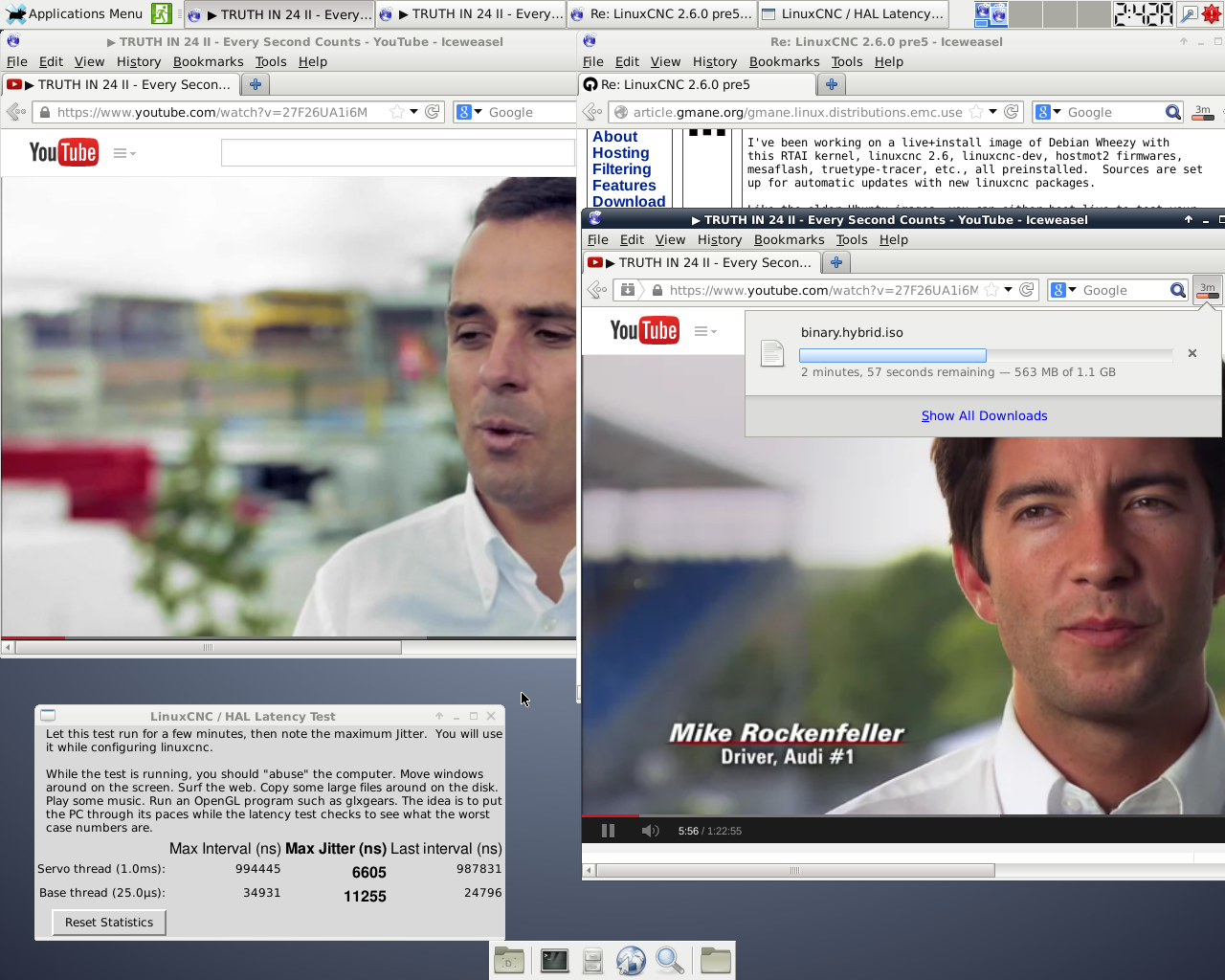Select the TRUTH IN 24 II tab in left window
The width and height of the screenshot is (1225, 980).
coord(121,84)
